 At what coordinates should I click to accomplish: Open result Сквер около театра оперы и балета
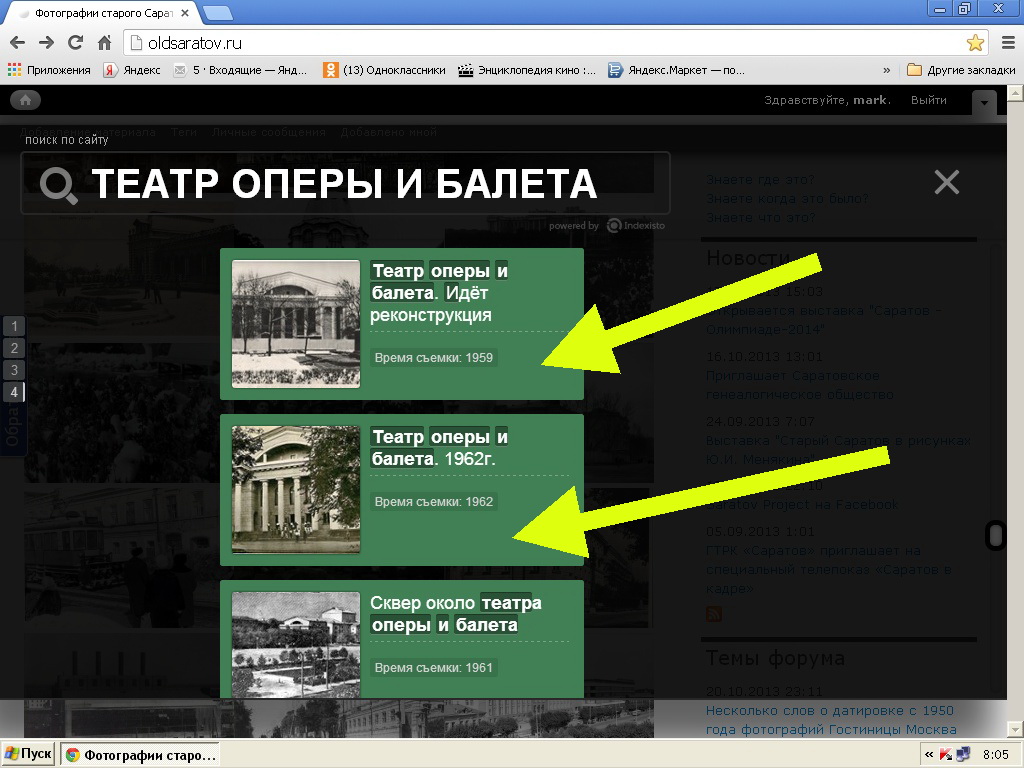[456, 614]
